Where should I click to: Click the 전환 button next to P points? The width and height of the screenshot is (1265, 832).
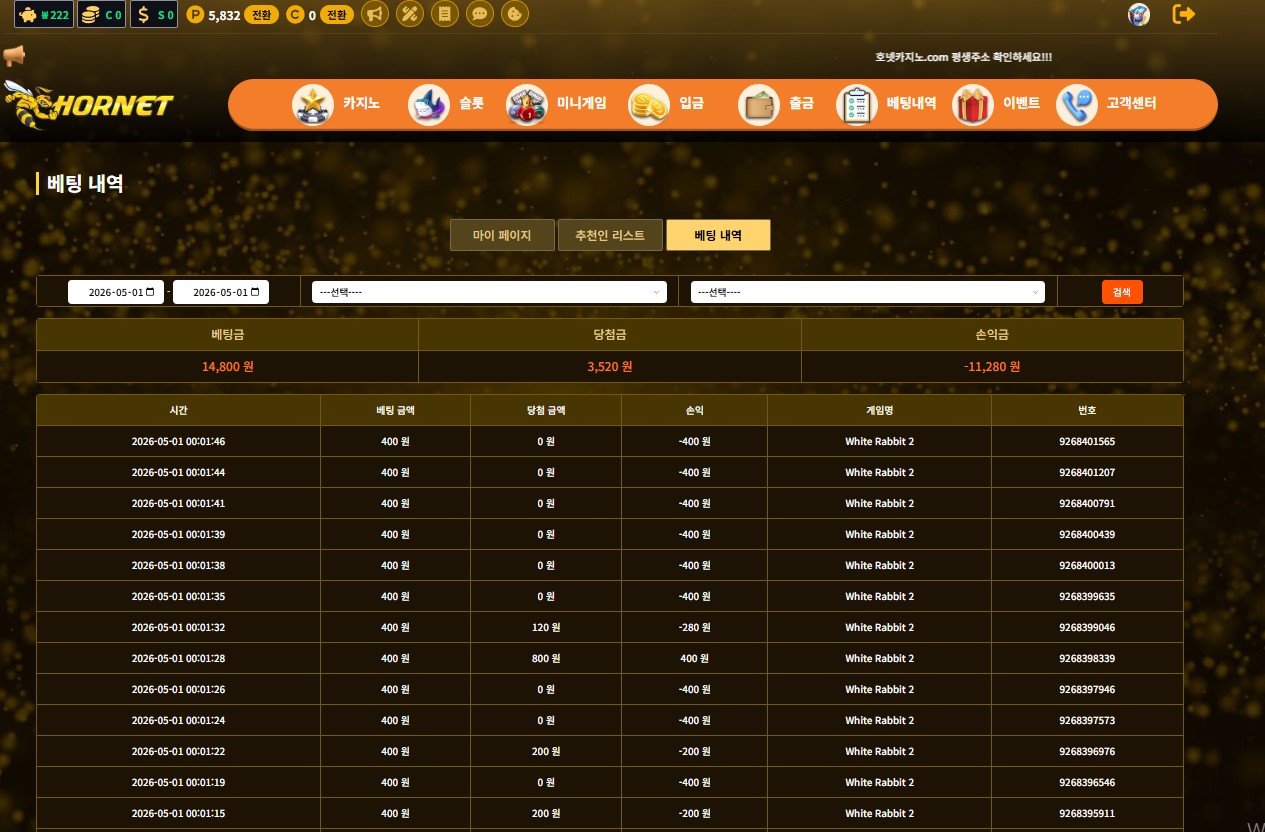(x=261, y=15)
